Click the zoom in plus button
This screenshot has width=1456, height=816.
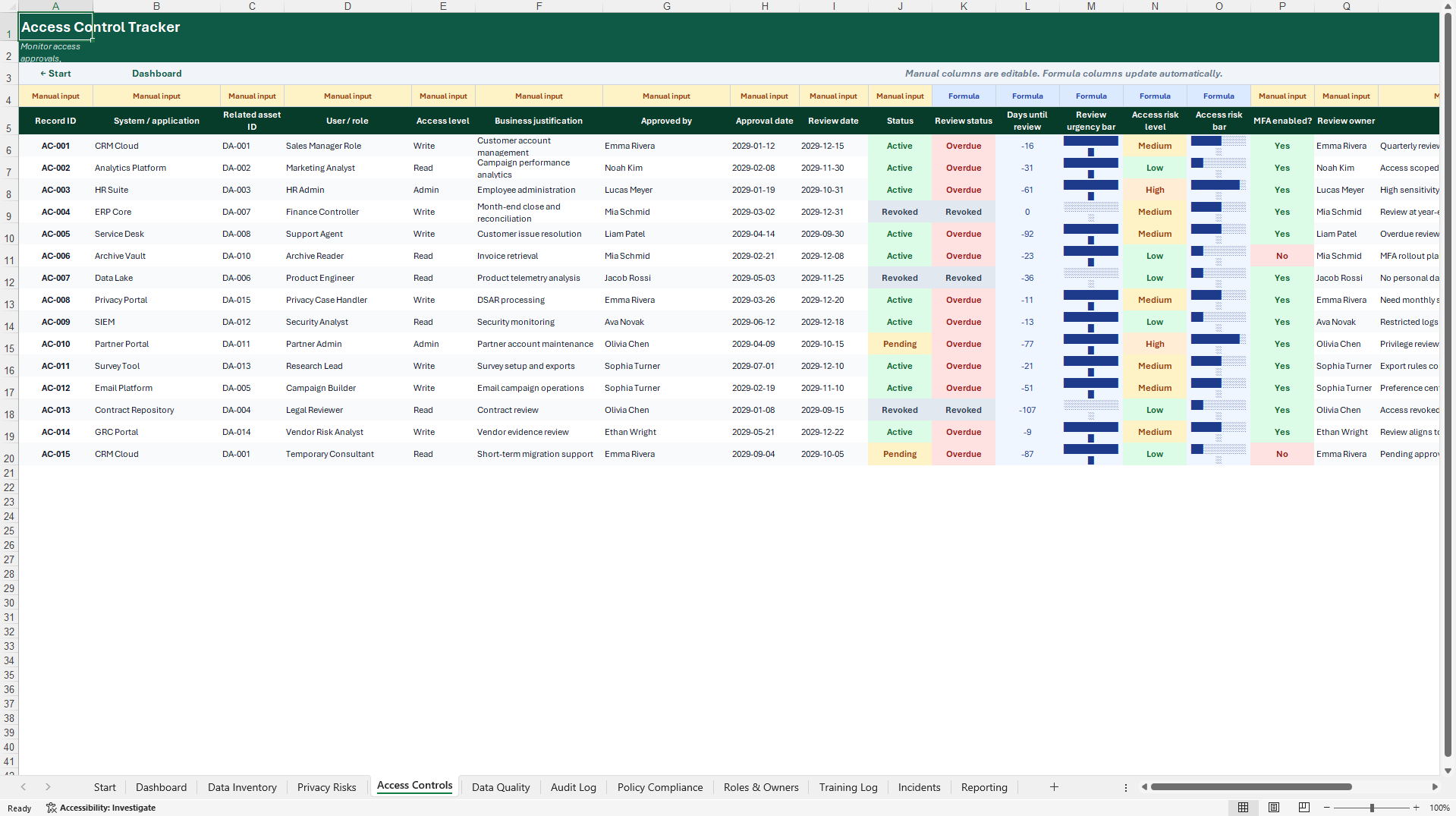coord(1416,808)
